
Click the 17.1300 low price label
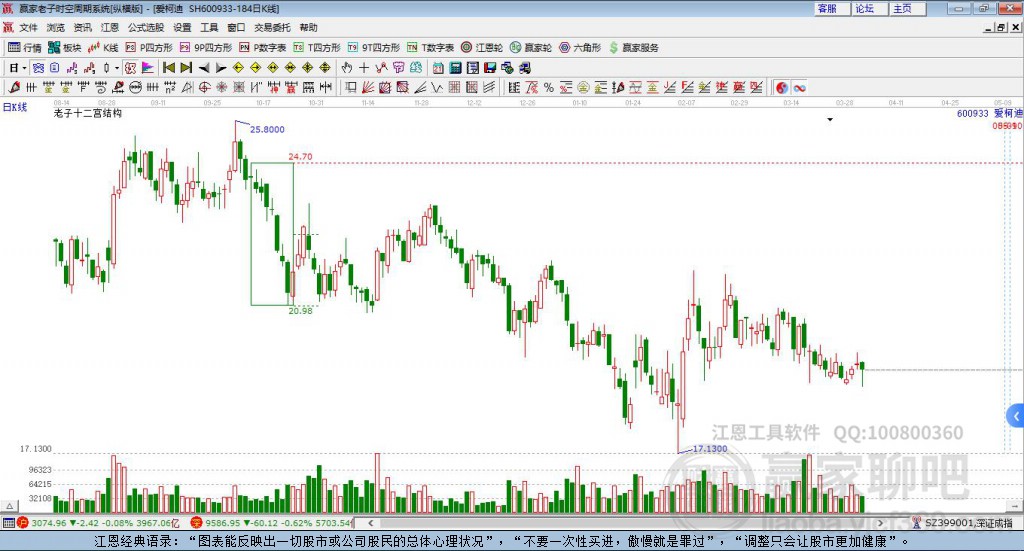pyautogui.click(x=710, y=449)
